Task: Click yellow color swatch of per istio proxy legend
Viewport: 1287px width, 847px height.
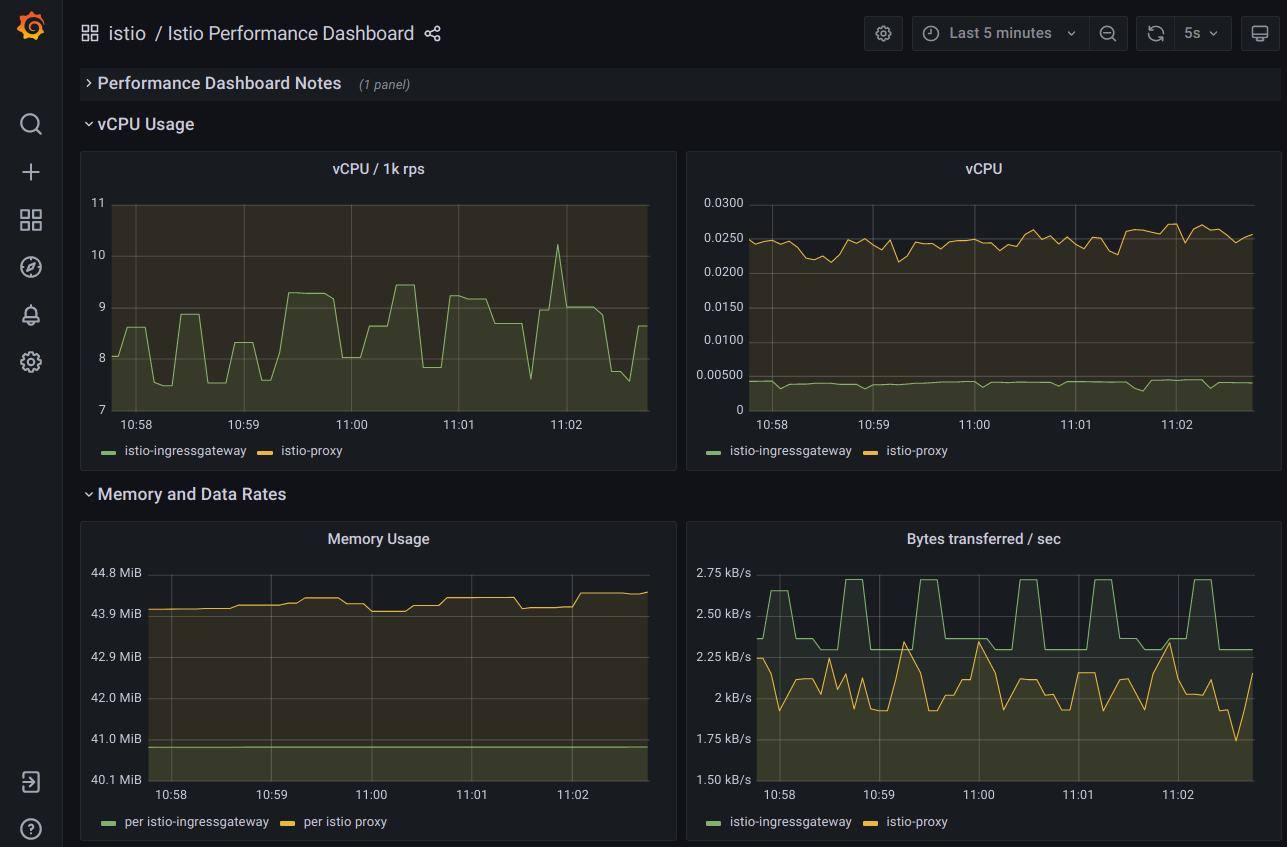Action: click(x=288, y=823)
